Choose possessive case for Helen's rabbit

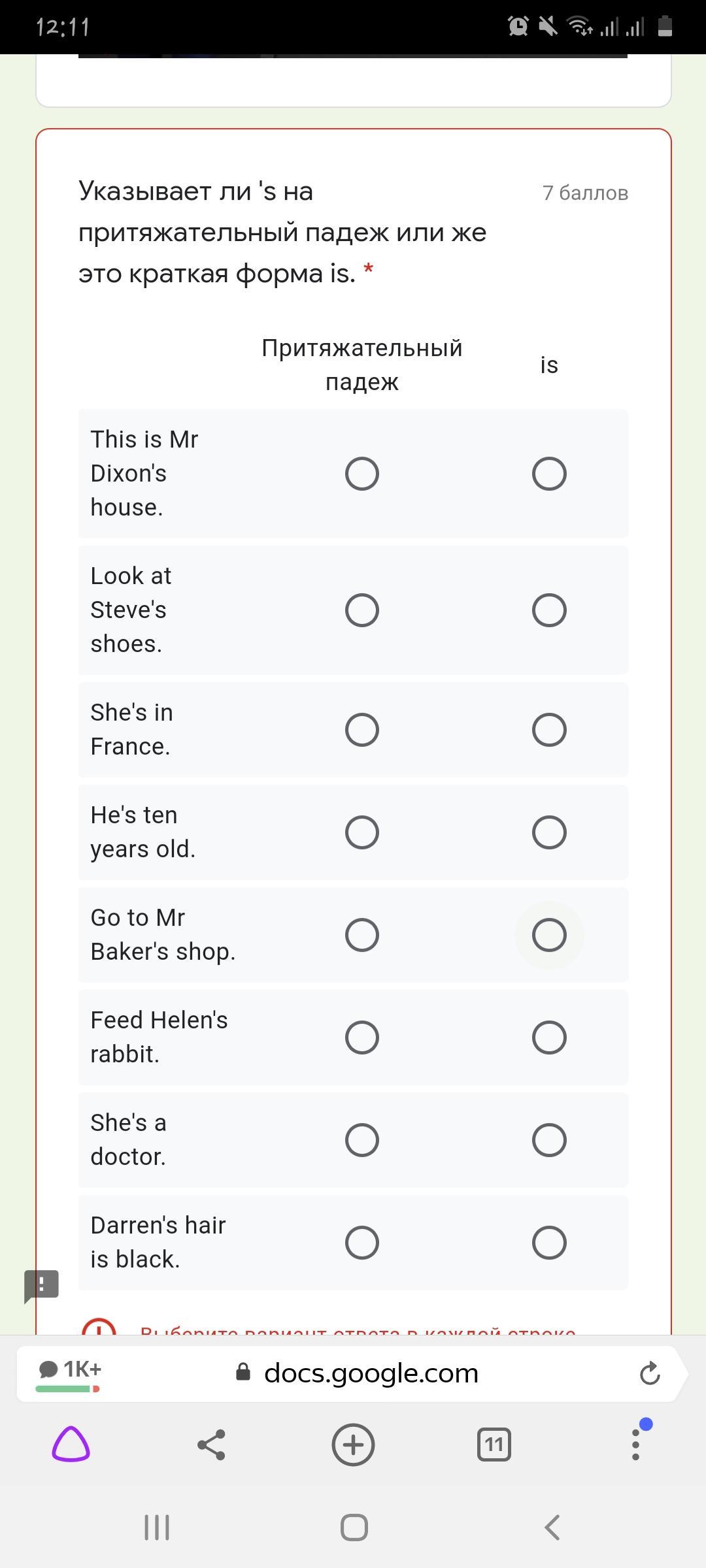[362, 1037]
